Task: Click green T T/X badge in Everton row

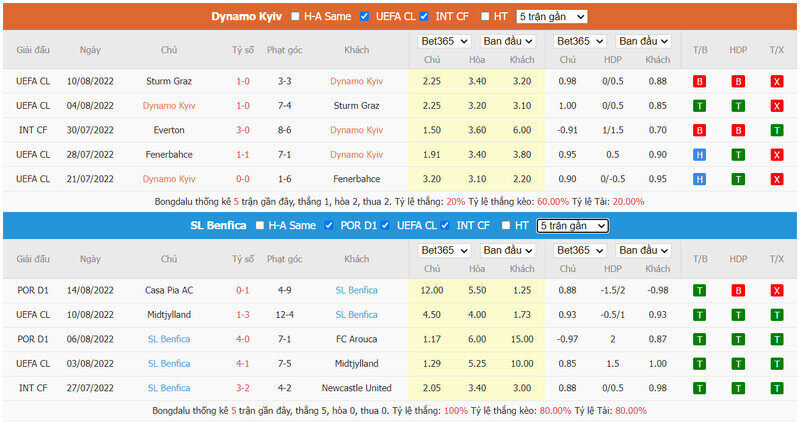Action: coord(777,131)
